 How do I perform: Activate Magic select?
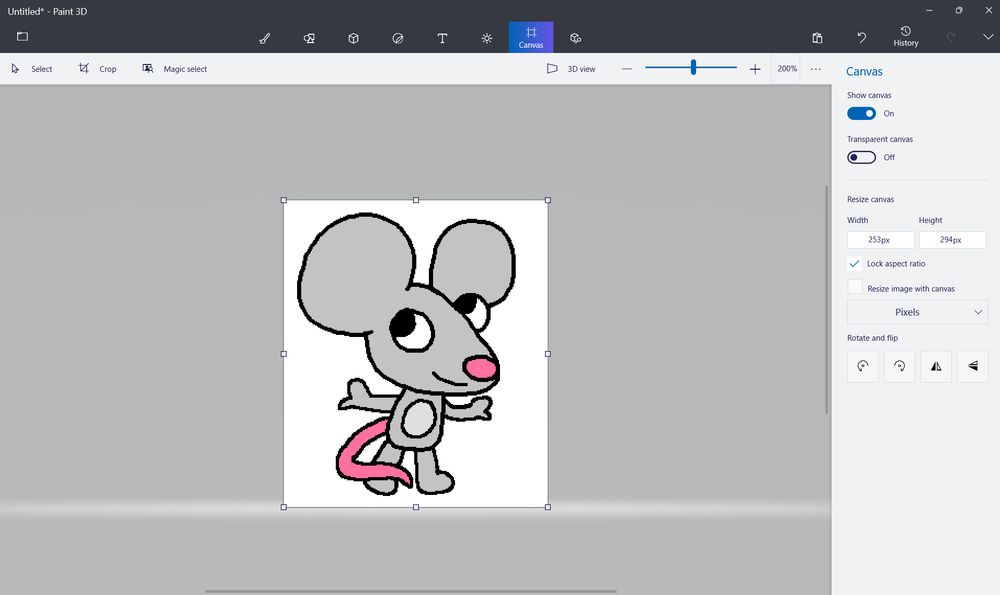(x=175, y=69)
